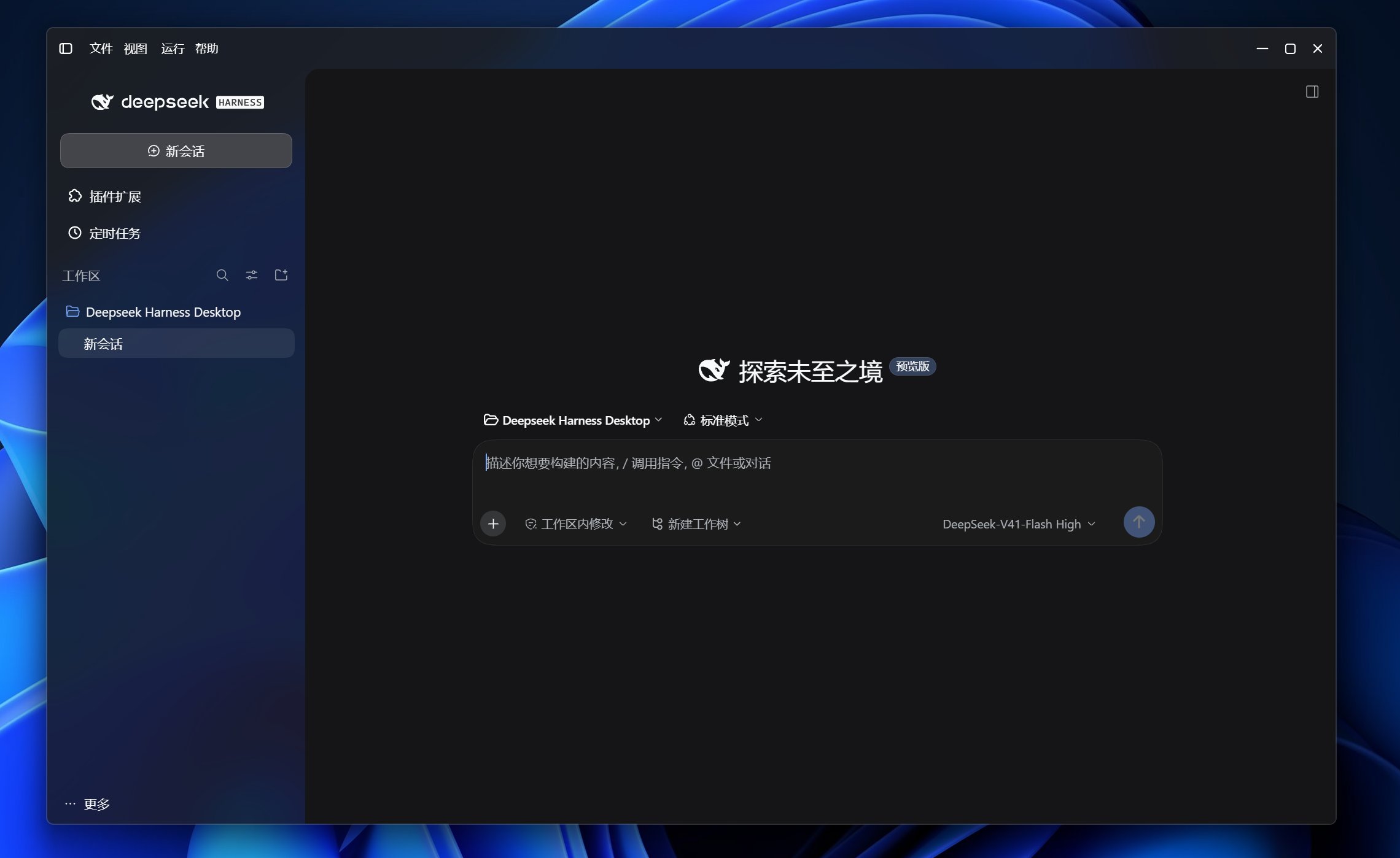Viewport: 1400px width, 858px height.
Task: Open the 视图 menu
Action: 135,48
